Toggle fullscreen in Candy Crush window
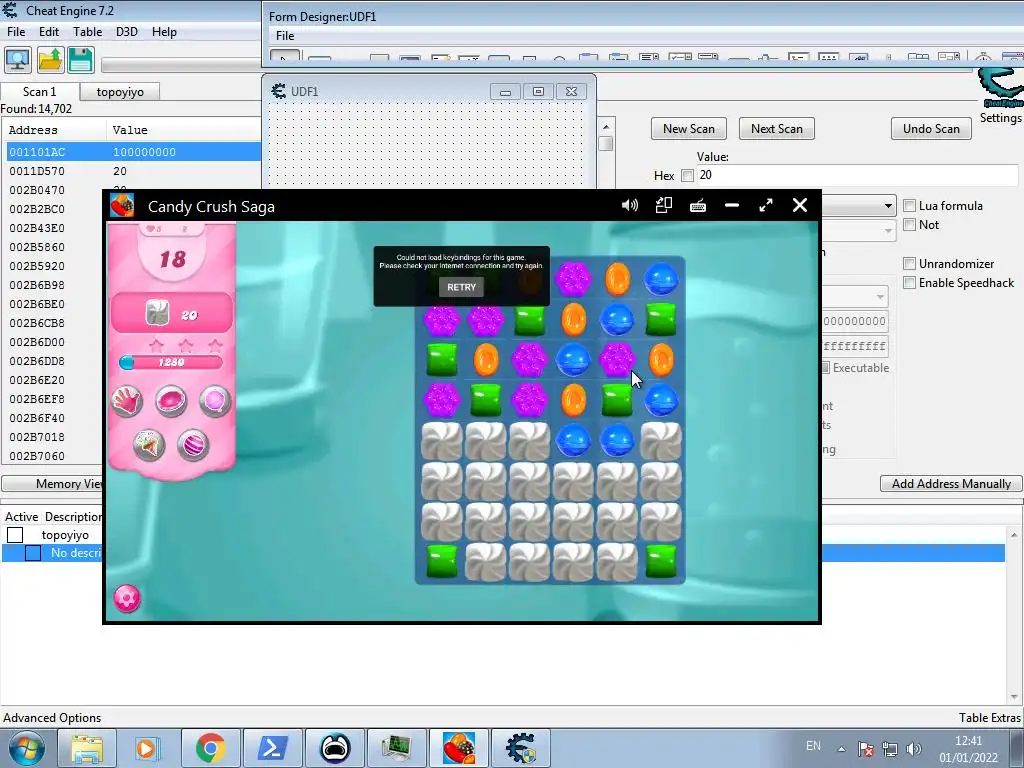This screenshot has height=768, width=1024. click(766, 206)
